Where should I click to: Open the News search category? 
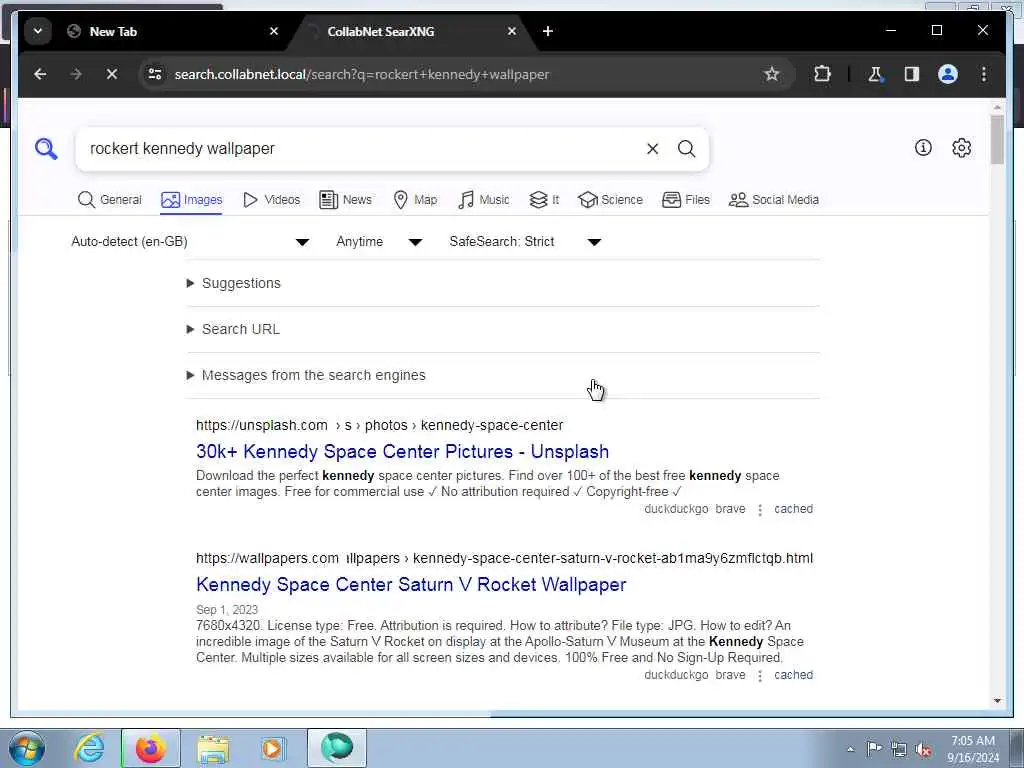345,200
